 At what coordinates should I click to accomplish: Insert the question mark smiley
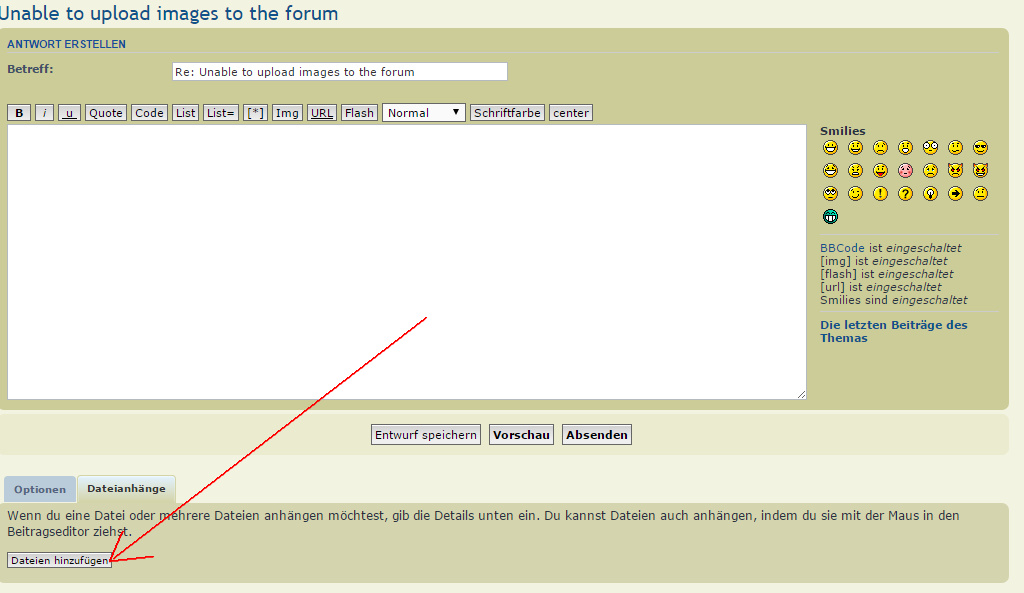(x=905, y=194)
